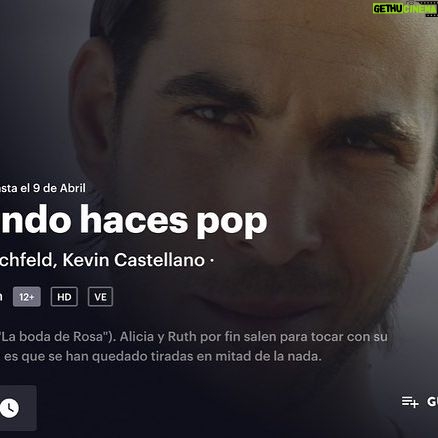The width and height of the screenshot is (438, 438).
Task: Click the gray box around the clock icon
Action: (x=18, y=408)
